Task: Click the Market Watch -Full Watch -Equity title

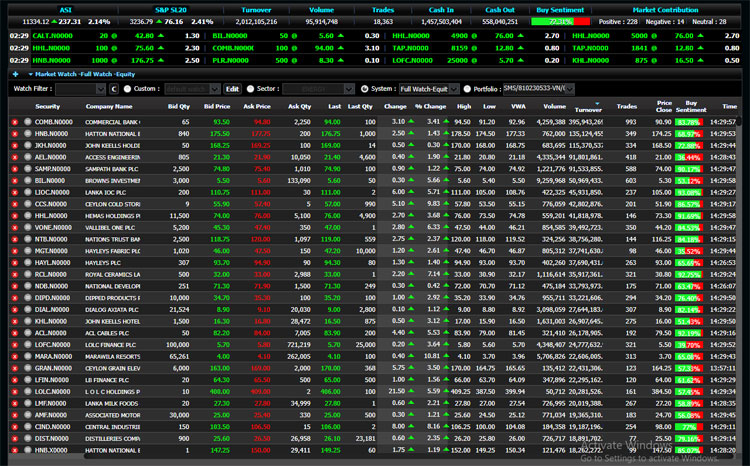Action: [x=85, y=74]
